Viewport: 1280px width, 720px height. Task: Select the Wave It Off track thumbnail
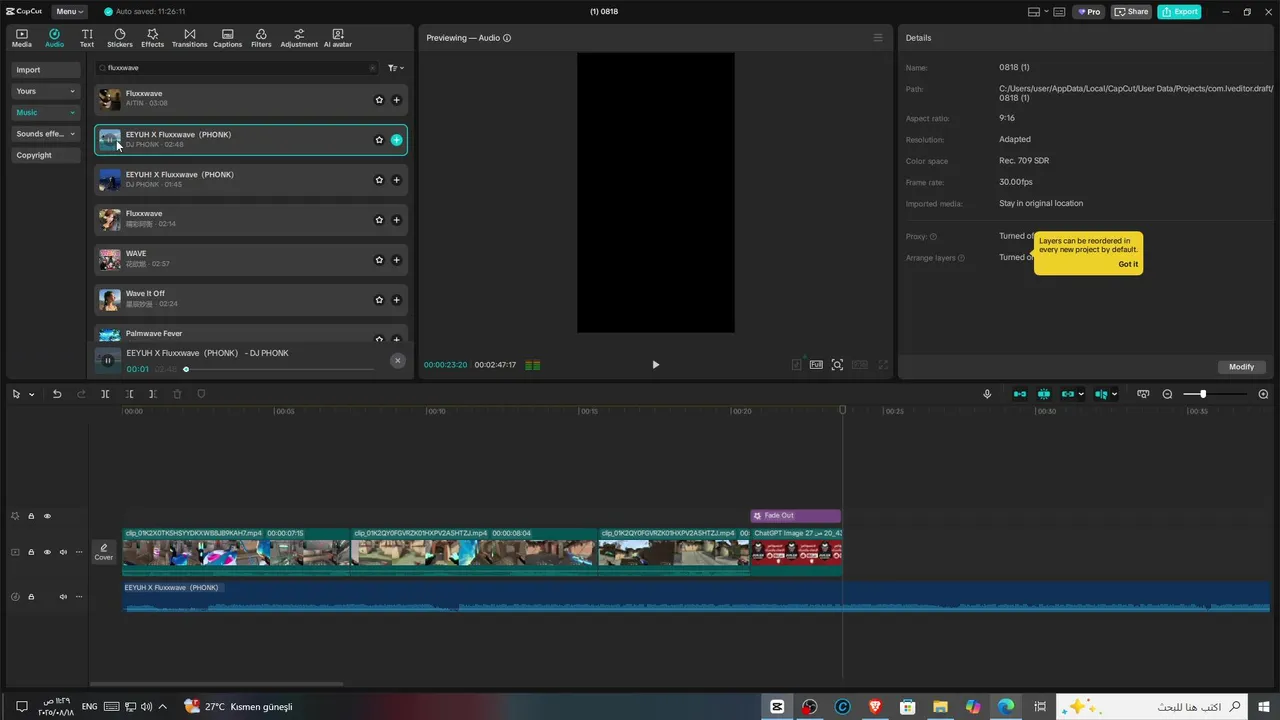[110, 299]
